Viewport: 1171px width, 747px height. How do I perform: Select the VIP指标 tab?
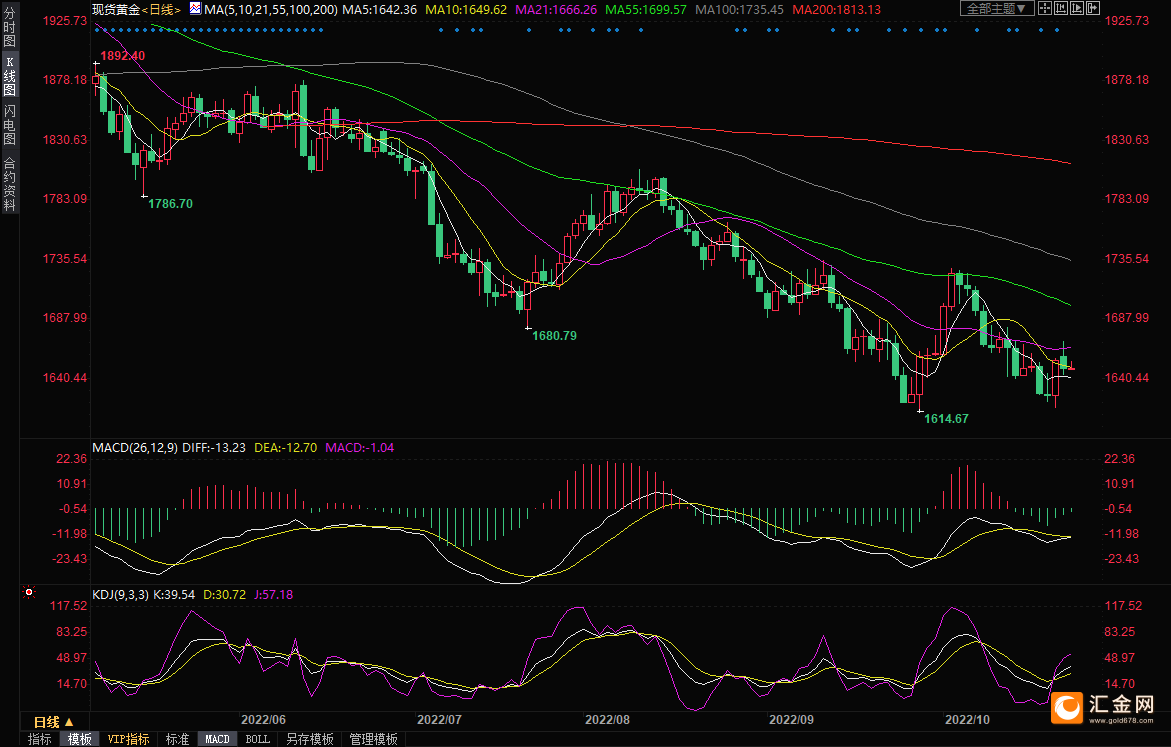129,739
